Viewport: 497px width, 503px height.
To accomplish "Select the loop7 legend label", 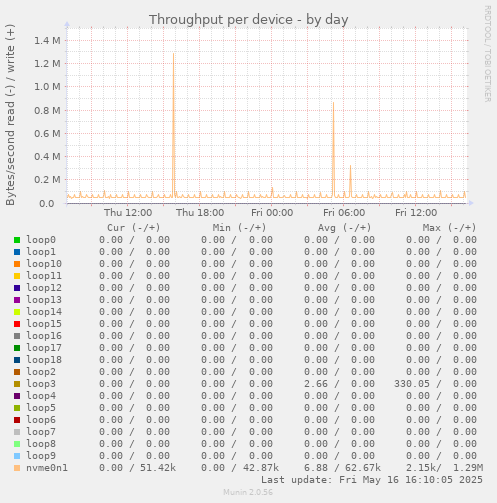I will tap(41, 432).
